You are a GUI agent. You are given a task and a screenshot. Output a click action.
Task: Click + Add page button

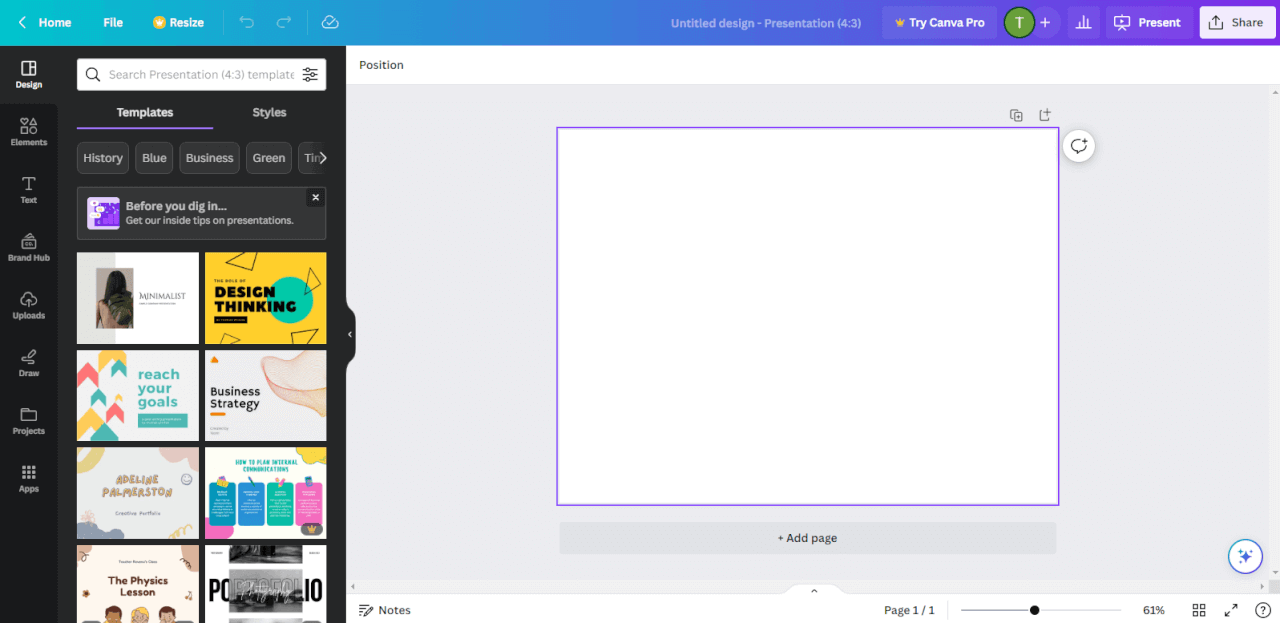point(807,538)
